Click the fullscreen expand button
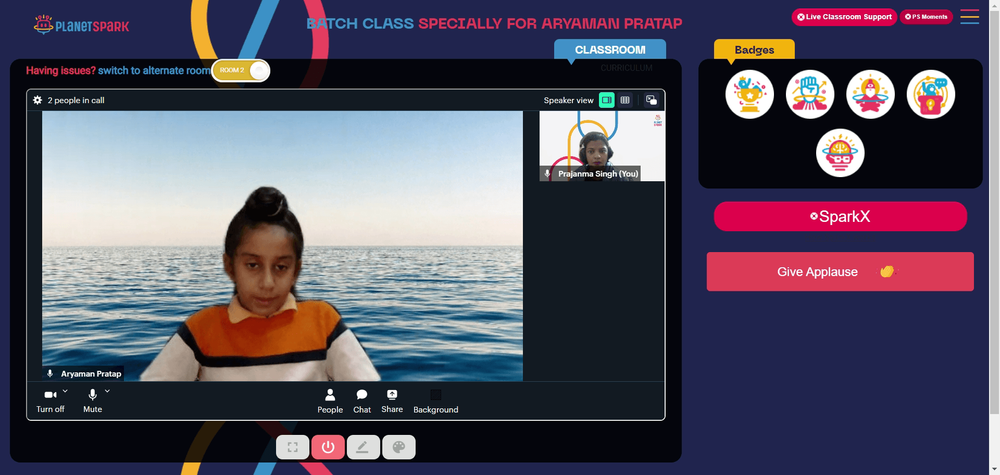Viewport: 1000px width, 475px height. [x=293, y=447]
